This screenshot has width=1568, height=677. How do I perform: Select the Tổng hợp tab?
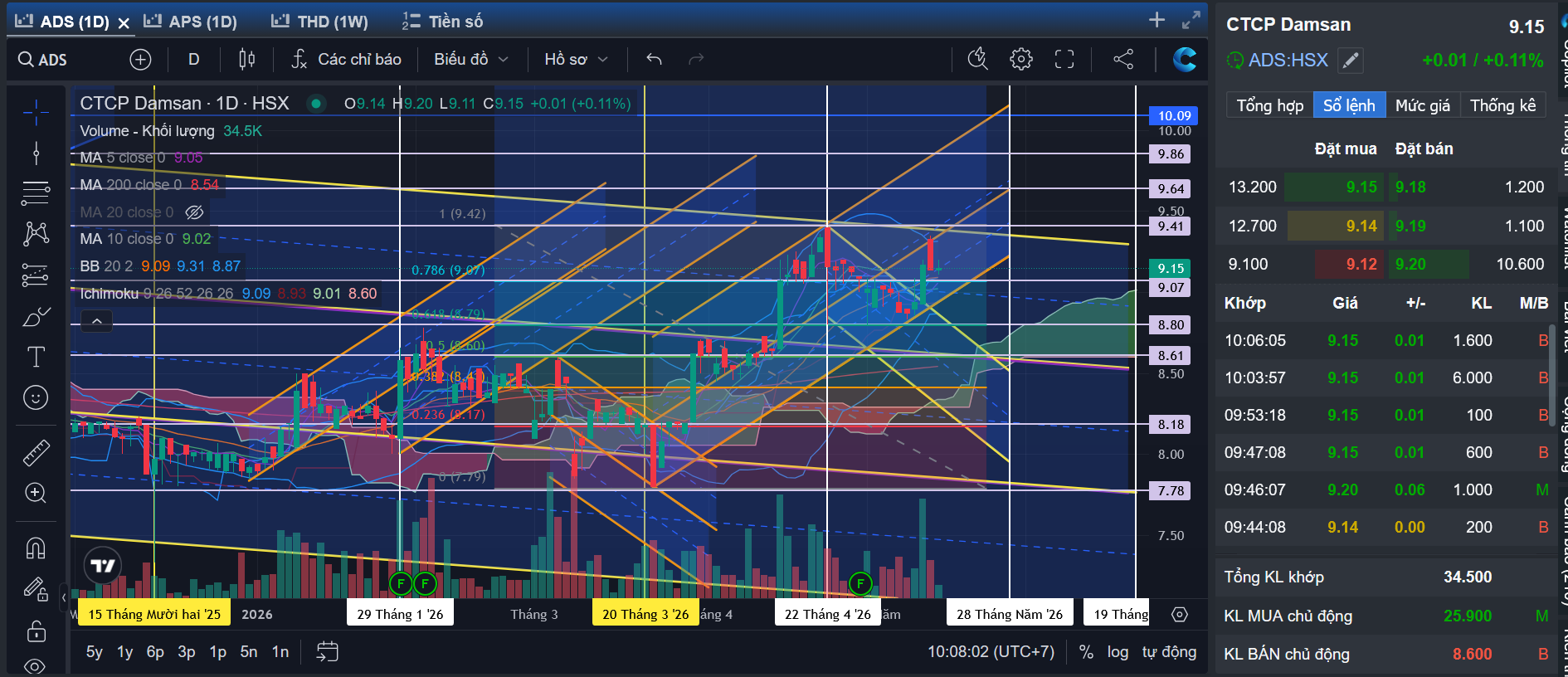coord(1270,105)
